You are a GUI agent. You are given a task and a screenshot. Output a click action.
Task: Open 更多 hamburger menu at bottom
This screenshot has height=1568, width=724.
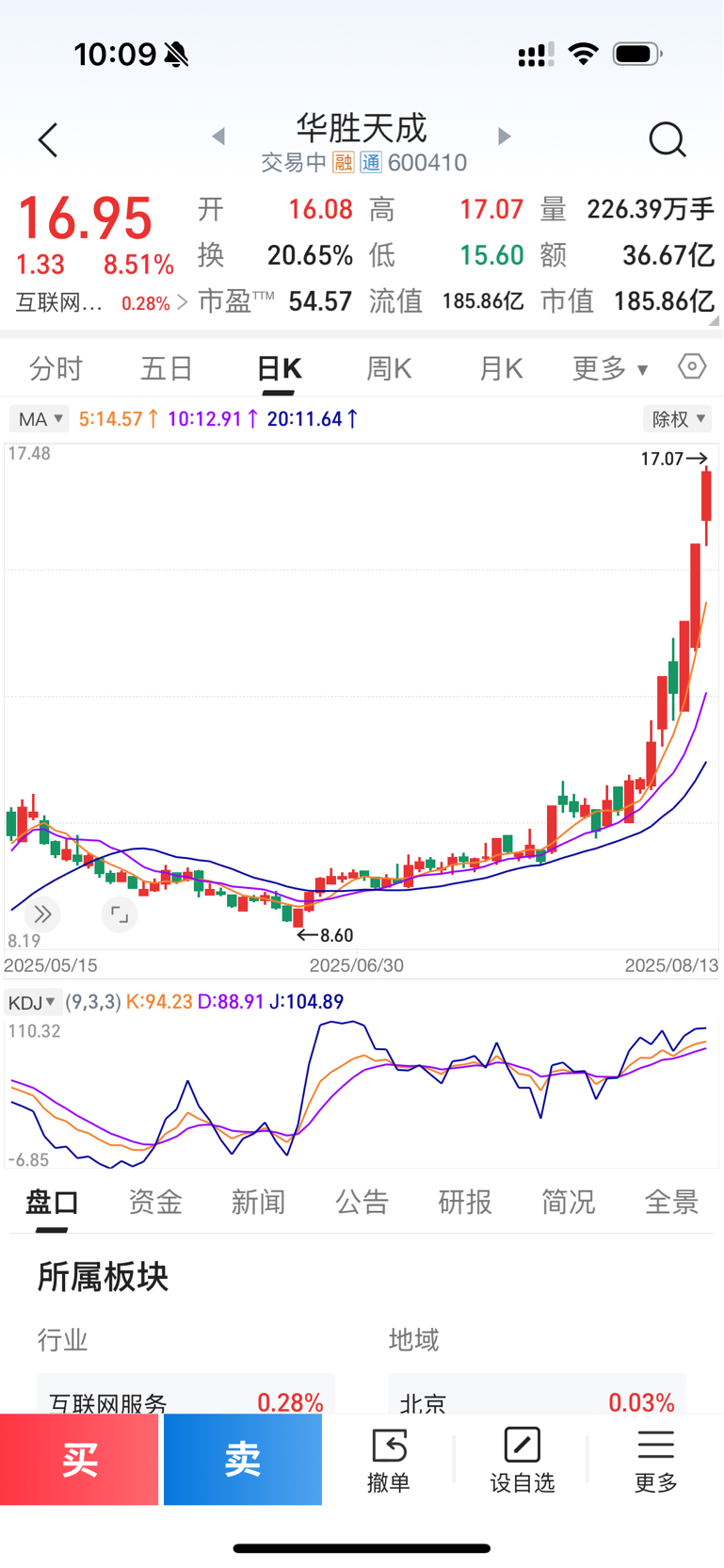(656, 1460)
